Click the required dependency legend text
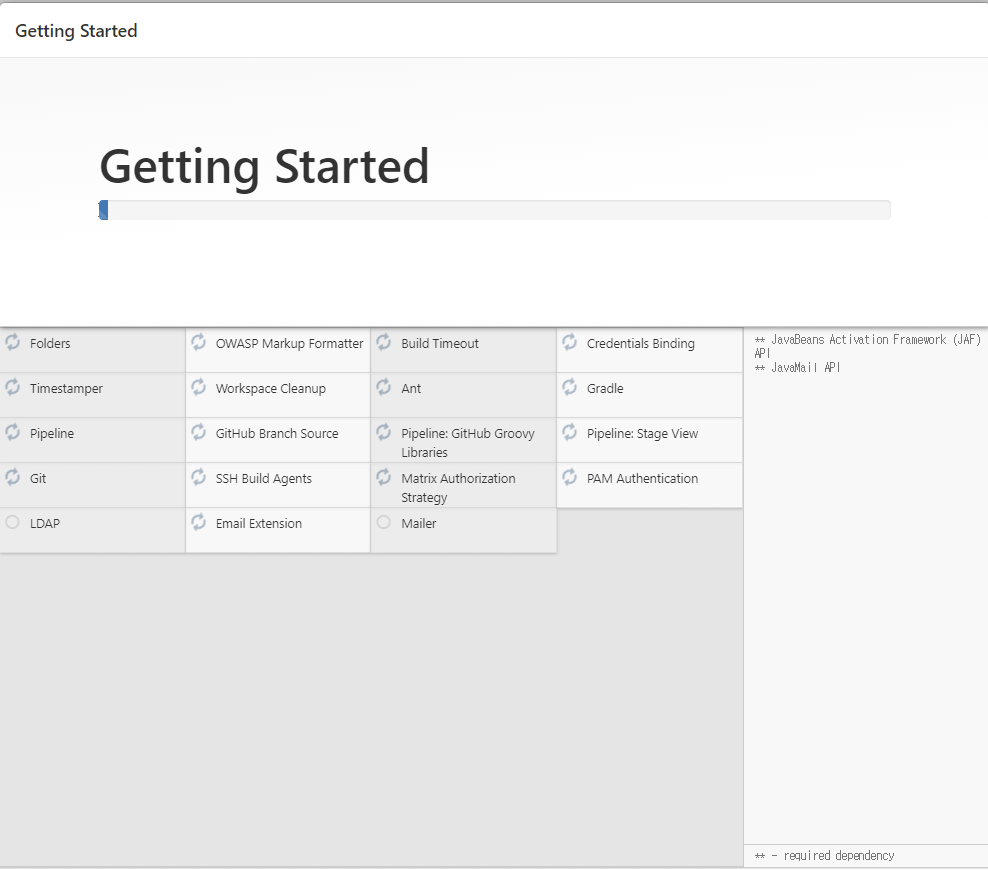988x870 pixels. point(824,856)
